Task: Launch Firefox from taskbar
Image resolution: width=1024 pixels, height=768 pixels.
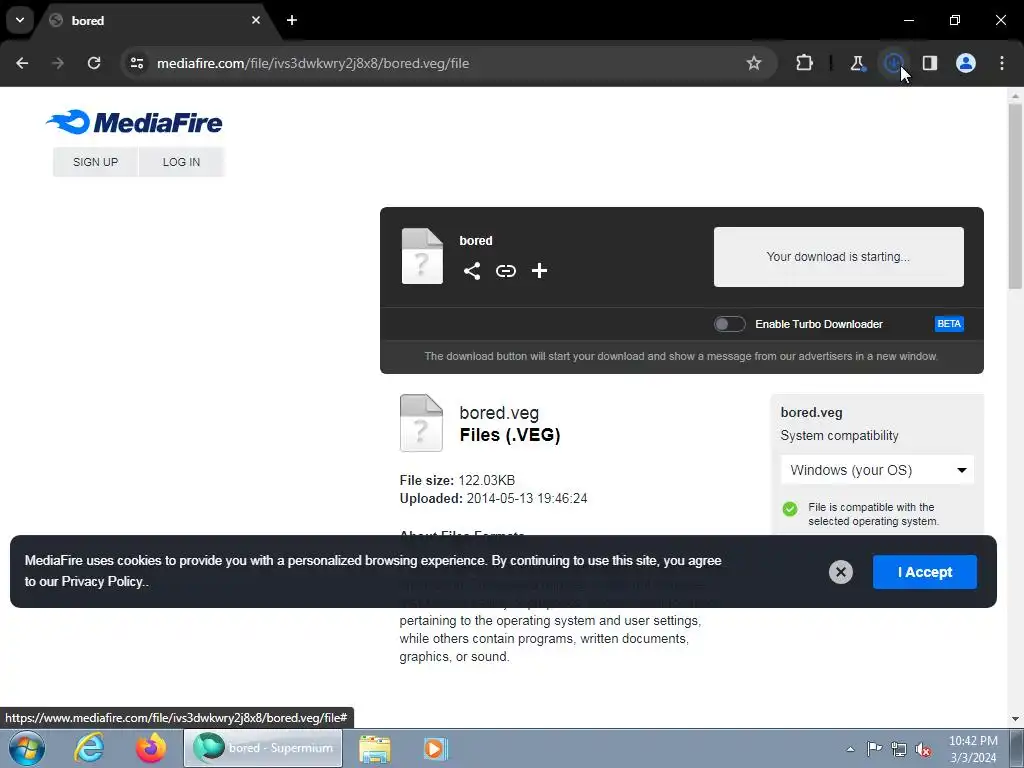Action: coord(151,748)
